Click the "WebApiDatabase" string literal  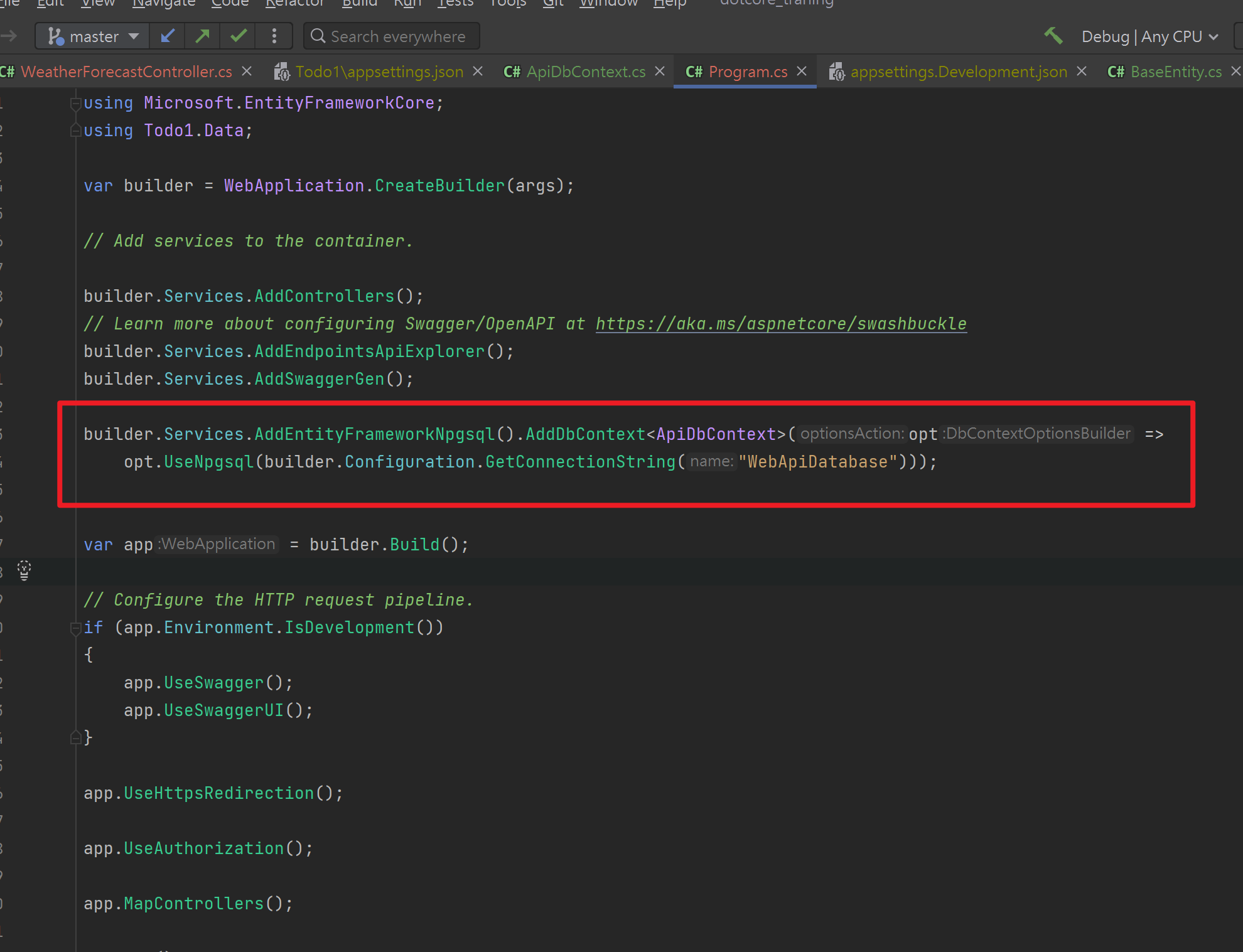[818, 462]
